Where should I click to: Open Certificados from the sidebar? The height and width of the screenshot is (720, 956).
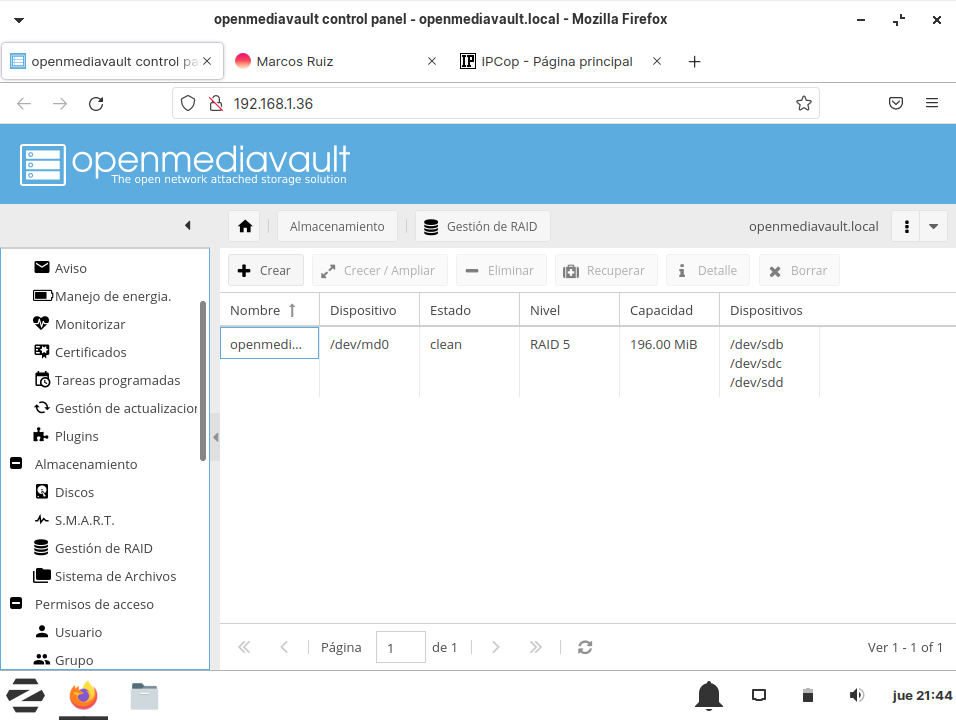pyautogui.click(x=90, y=352)
